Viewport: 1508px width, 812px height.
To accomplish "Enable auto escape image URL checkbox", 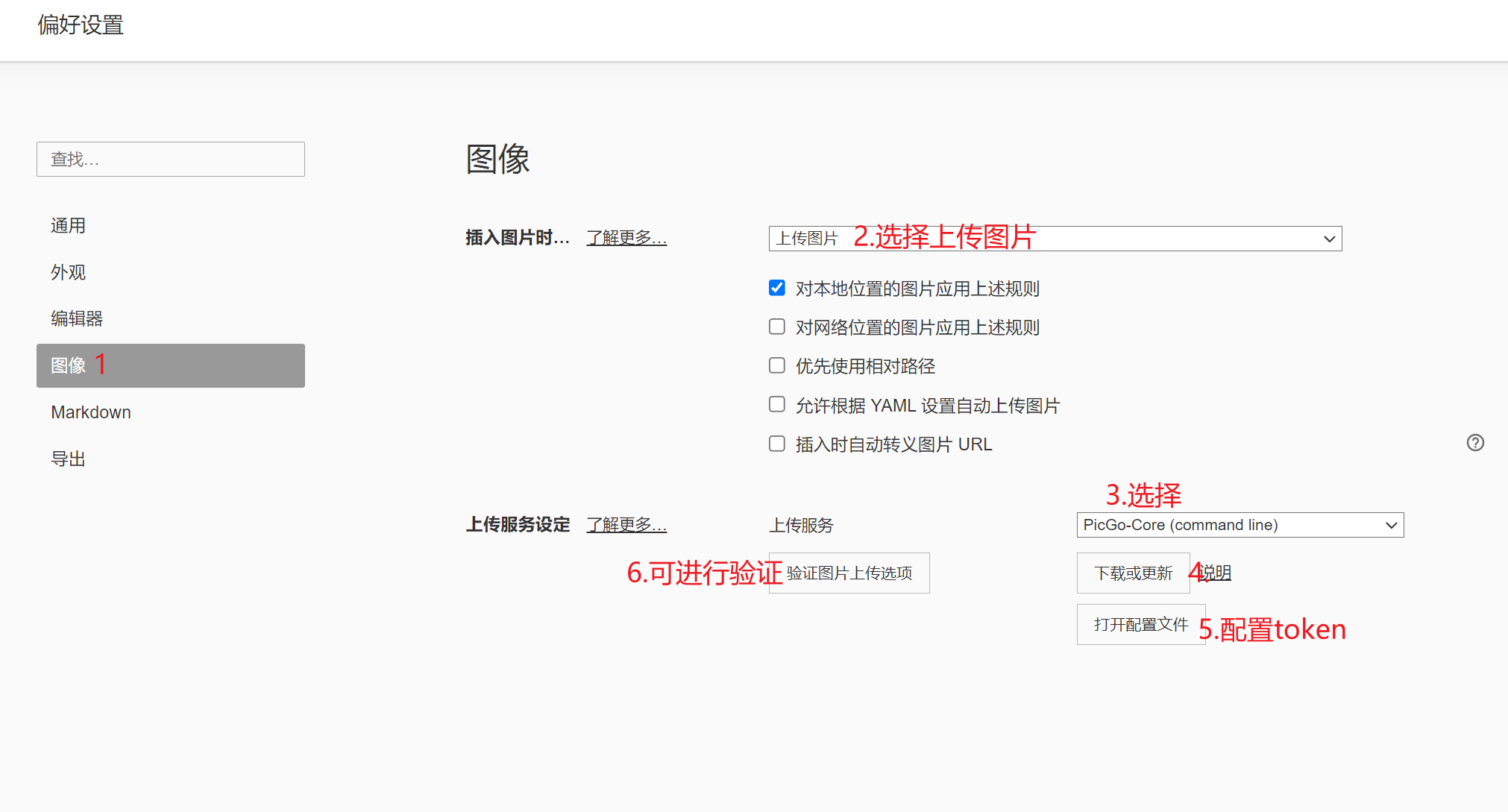I will coord(776,444).
